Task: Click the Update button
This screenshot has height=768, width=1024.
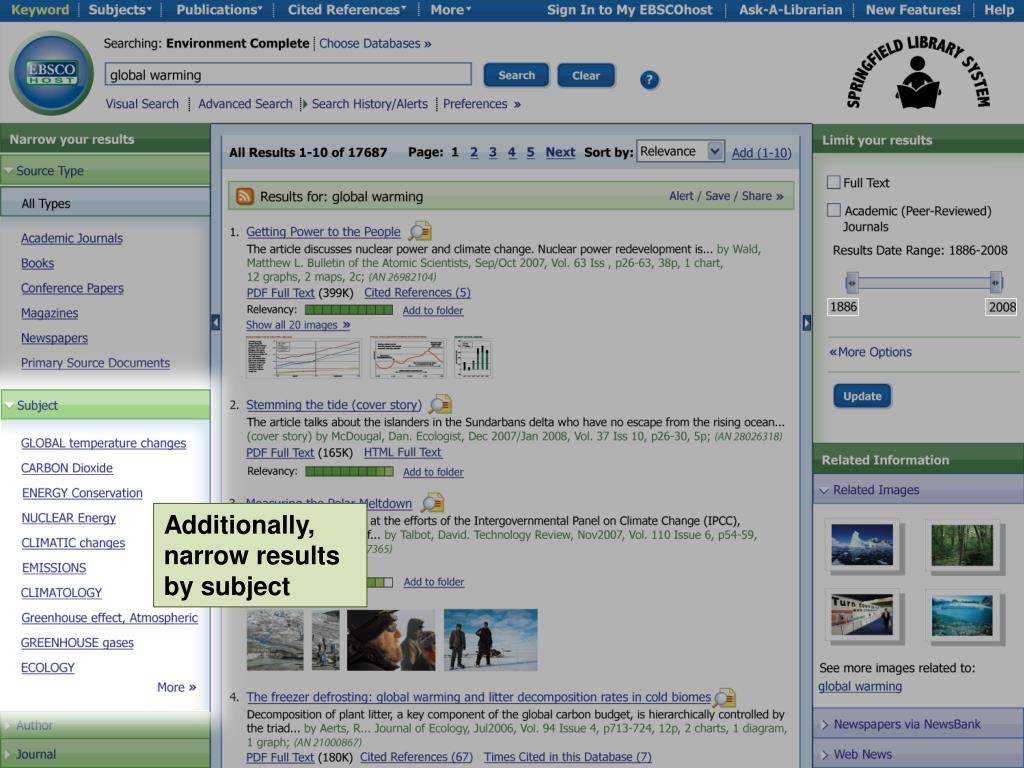Action: [862, 396]
